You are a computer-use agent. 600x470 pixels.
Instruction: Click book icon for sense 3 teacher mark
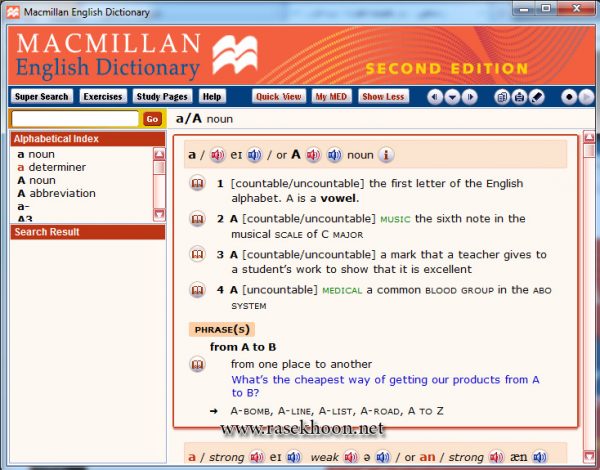pos(197,254)
